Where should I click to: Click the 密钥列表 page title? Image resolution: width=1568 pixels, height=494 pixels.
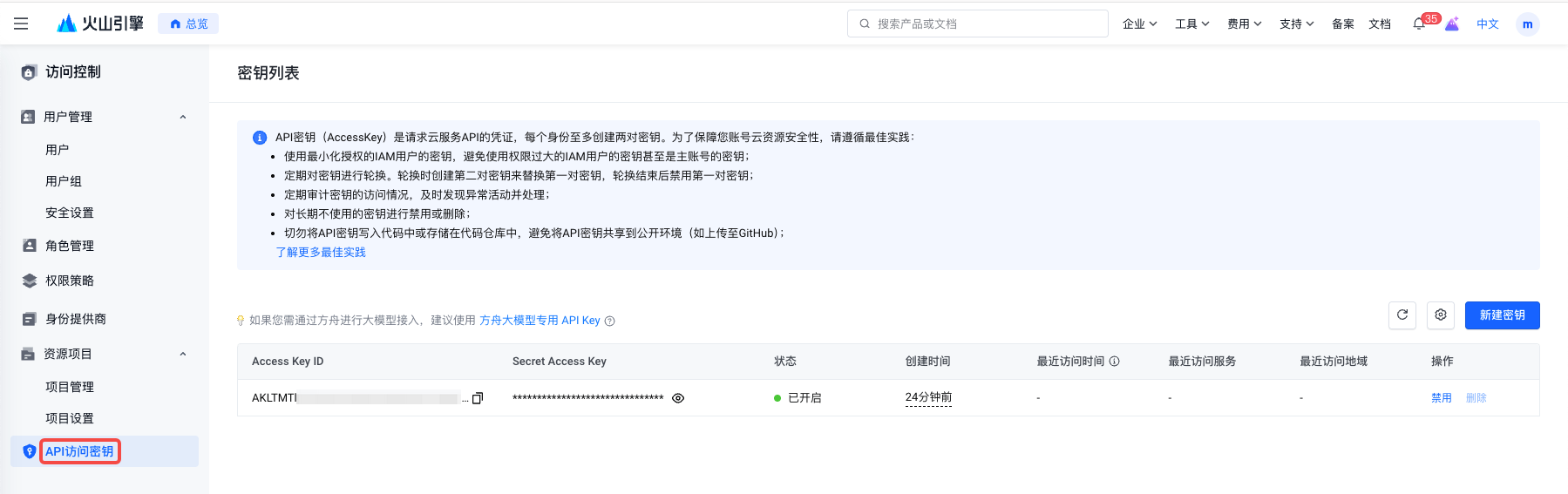pos(268,73)
